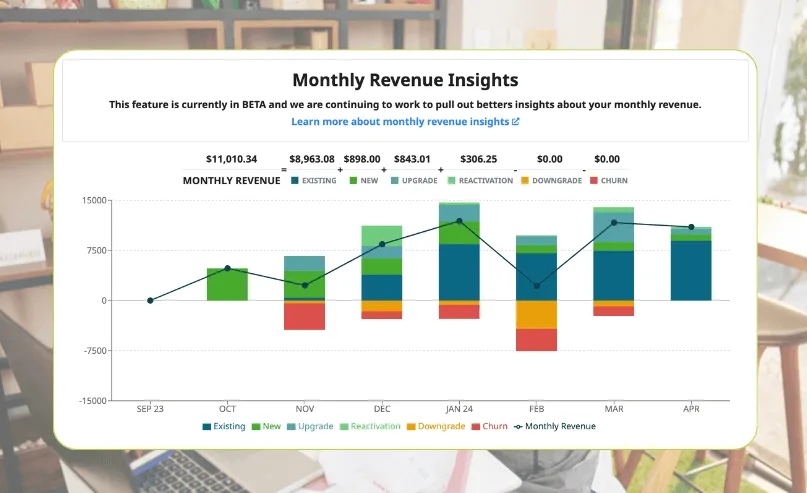Hide Reactivation series in the bottom legend
Image resolution: width=807 pixels, height=493 pixels.
point(371,426)
